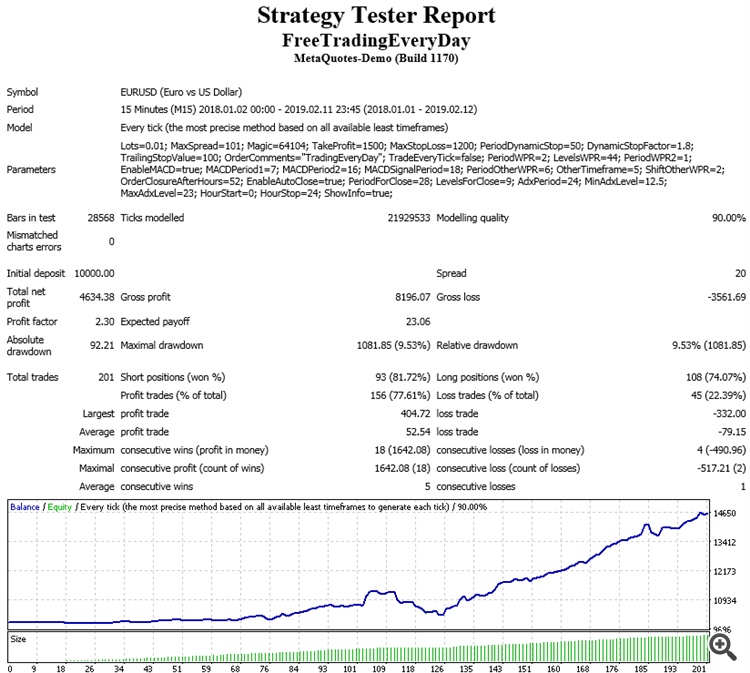
Task: Click MetaQuotes-Demo (Build 1170) subtitle
Action: tap(376, 58)
